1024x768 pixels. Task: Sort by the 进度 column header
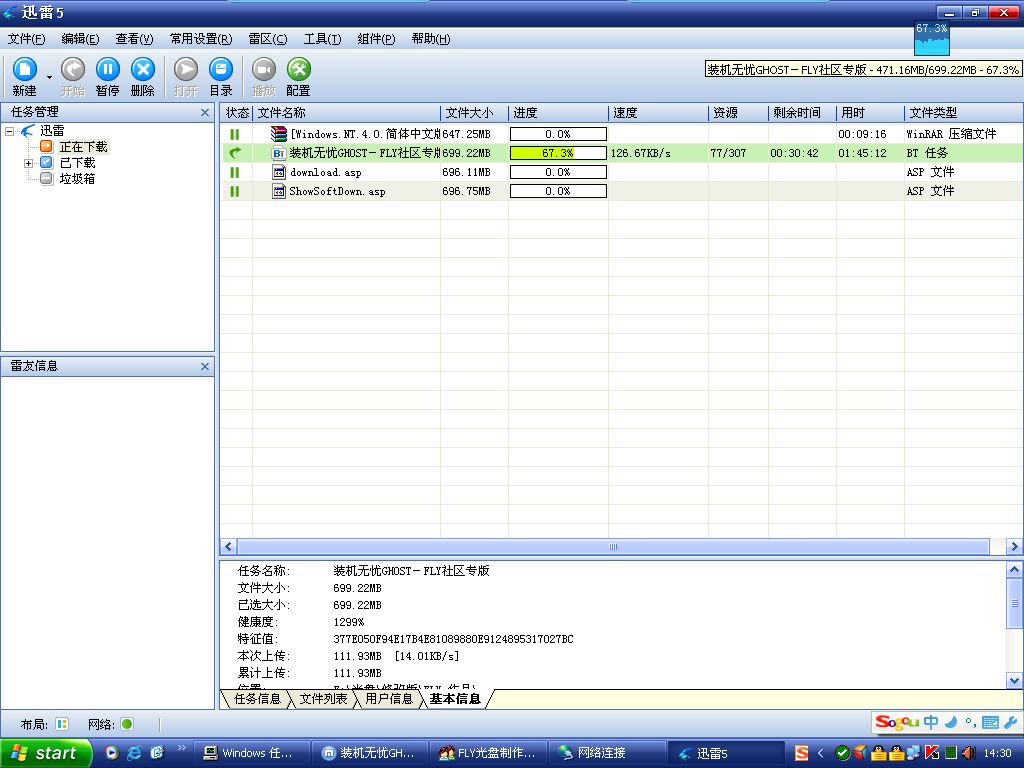558,113
